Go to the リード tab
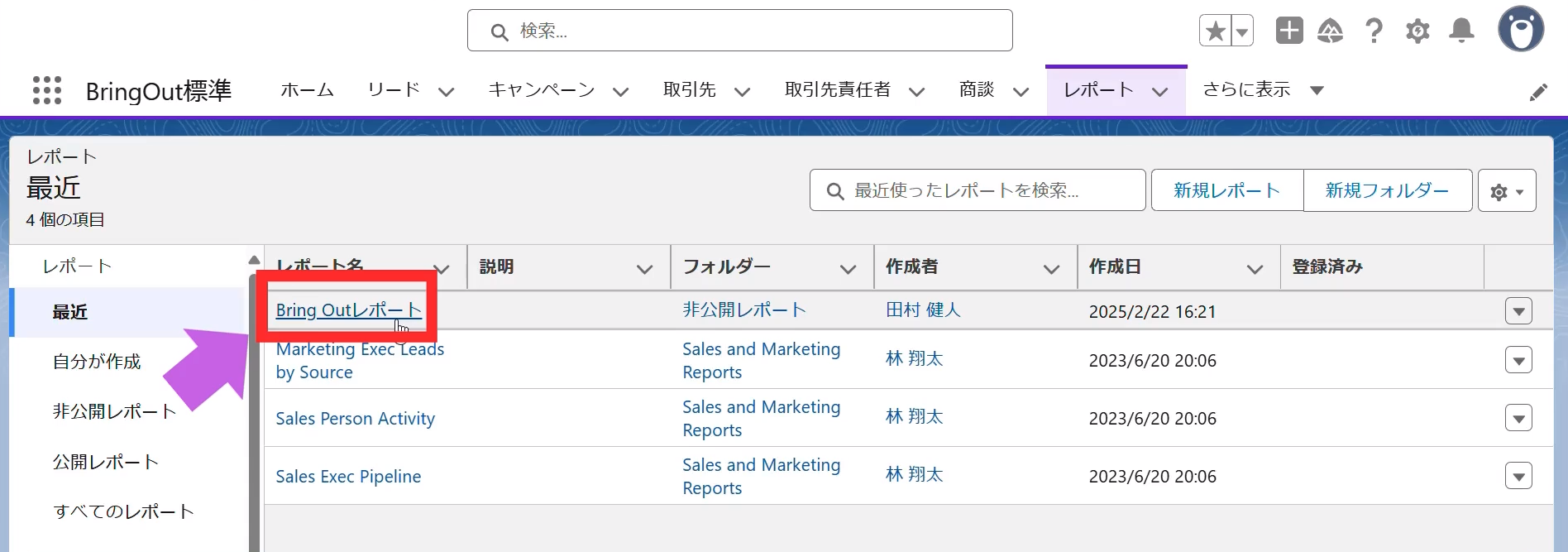This screenshot has height=552, width=1568. [394, 90]
